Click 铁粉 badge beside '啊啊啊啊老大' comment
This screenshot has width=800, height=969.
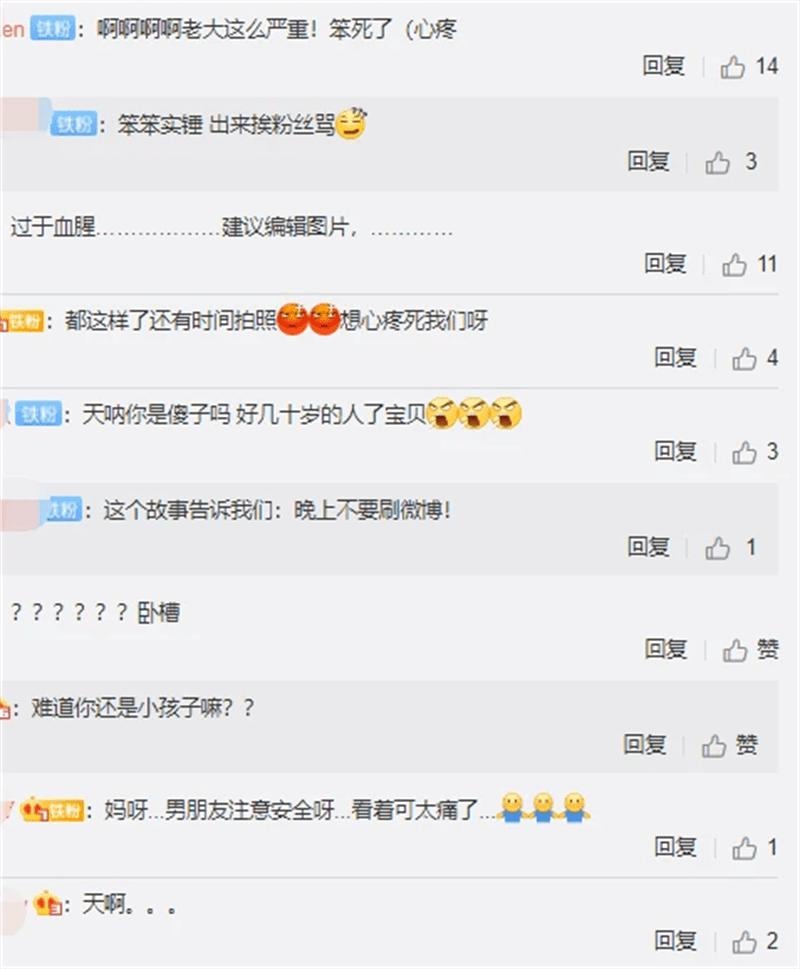pyautogui.click(x=53, y=29)
